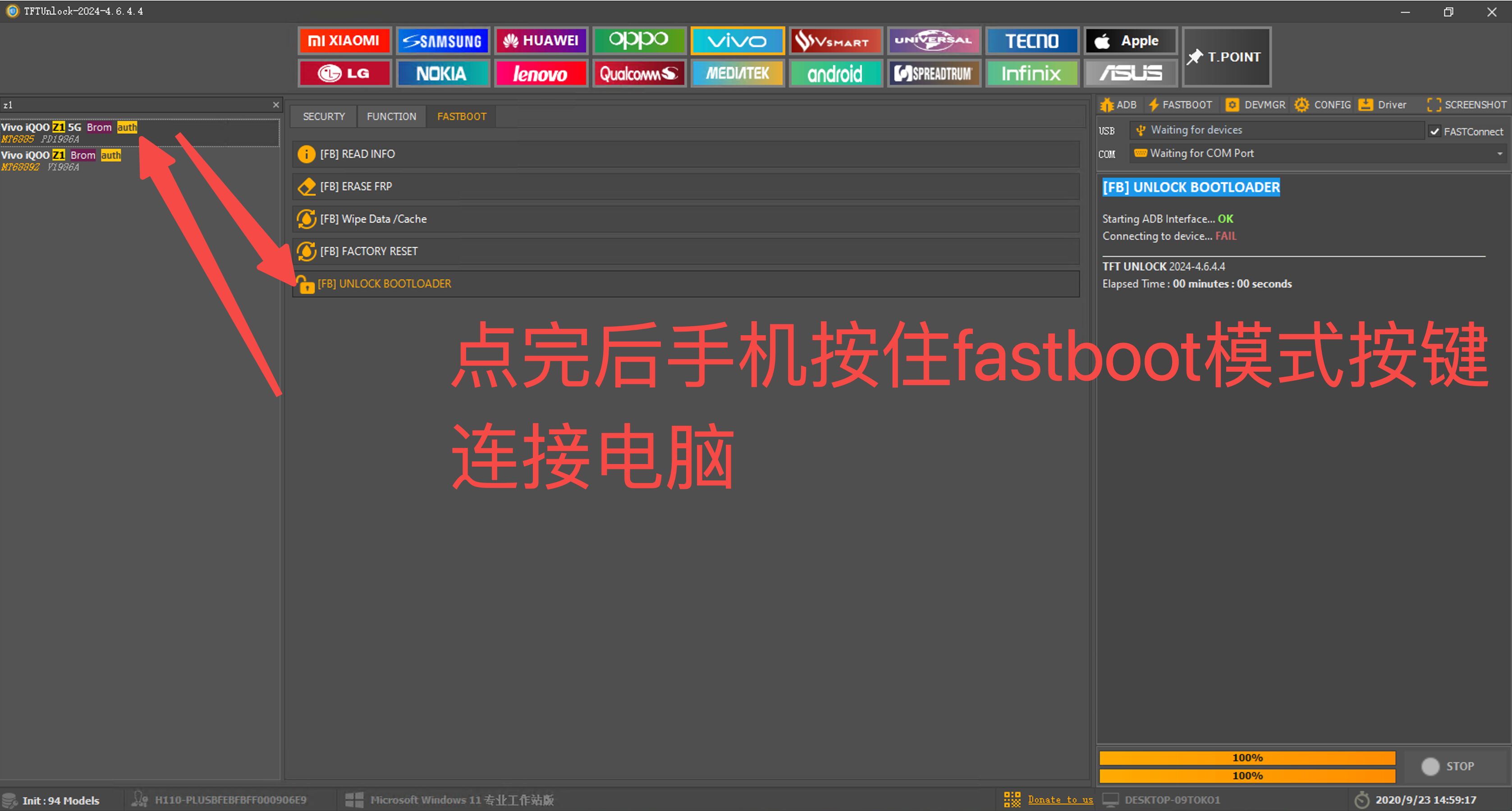This screenshot has width=1512, height=811.
Task: Select the Apple brand tile
Action: click(1130, 41)
